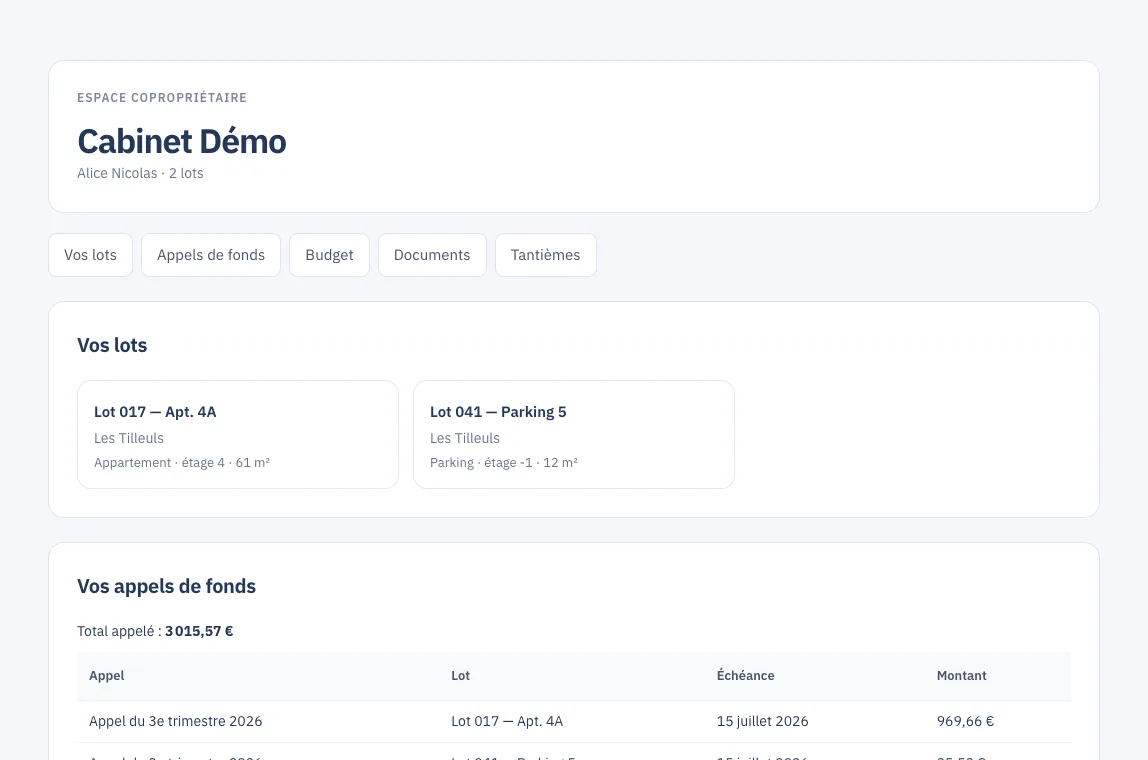The image size is (1148, 760).
Task: Click the Échéance column header
Action: (745, 676)
